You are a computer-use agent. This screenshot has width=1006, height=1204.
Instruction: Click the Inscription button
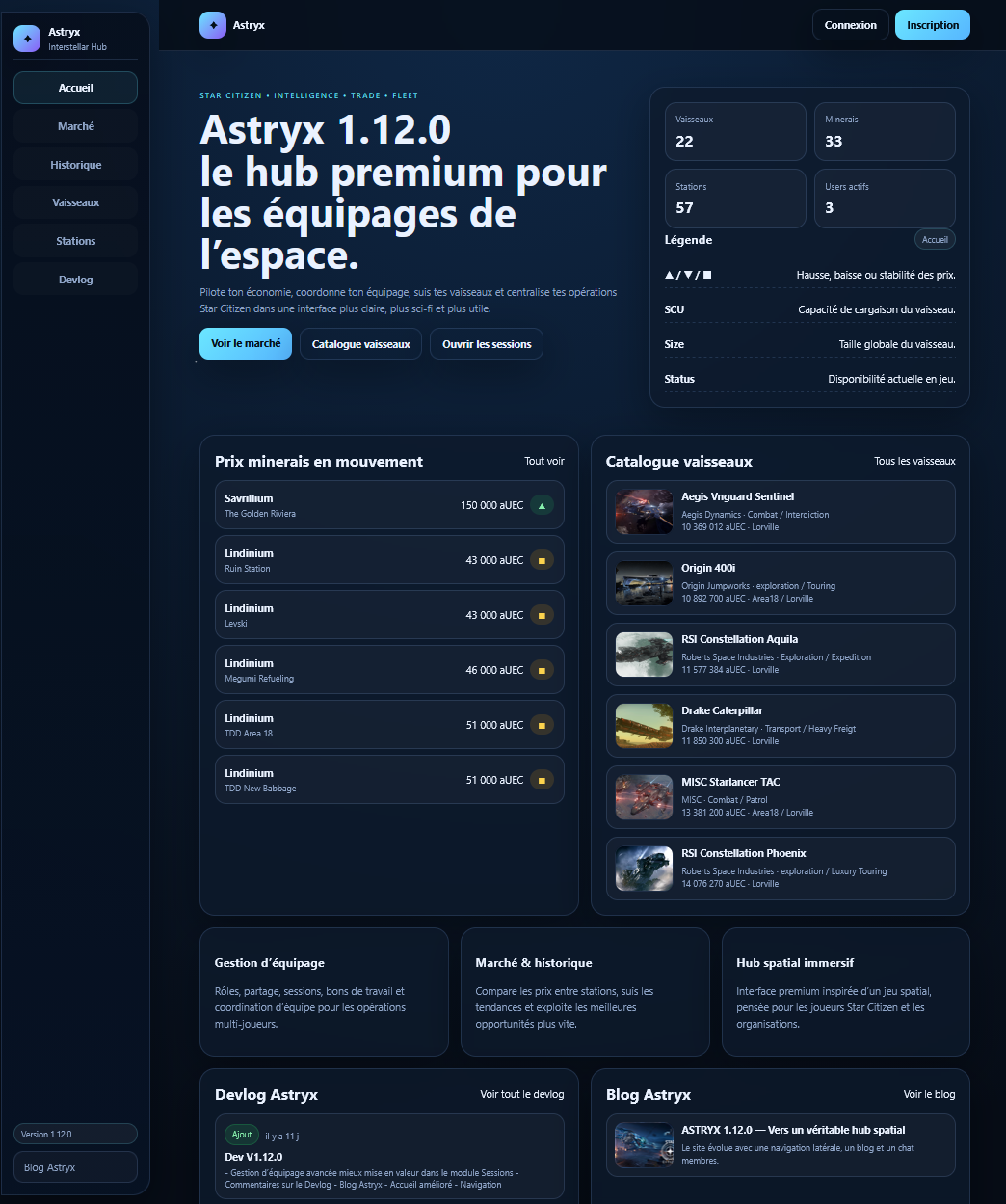click(932, 25)
